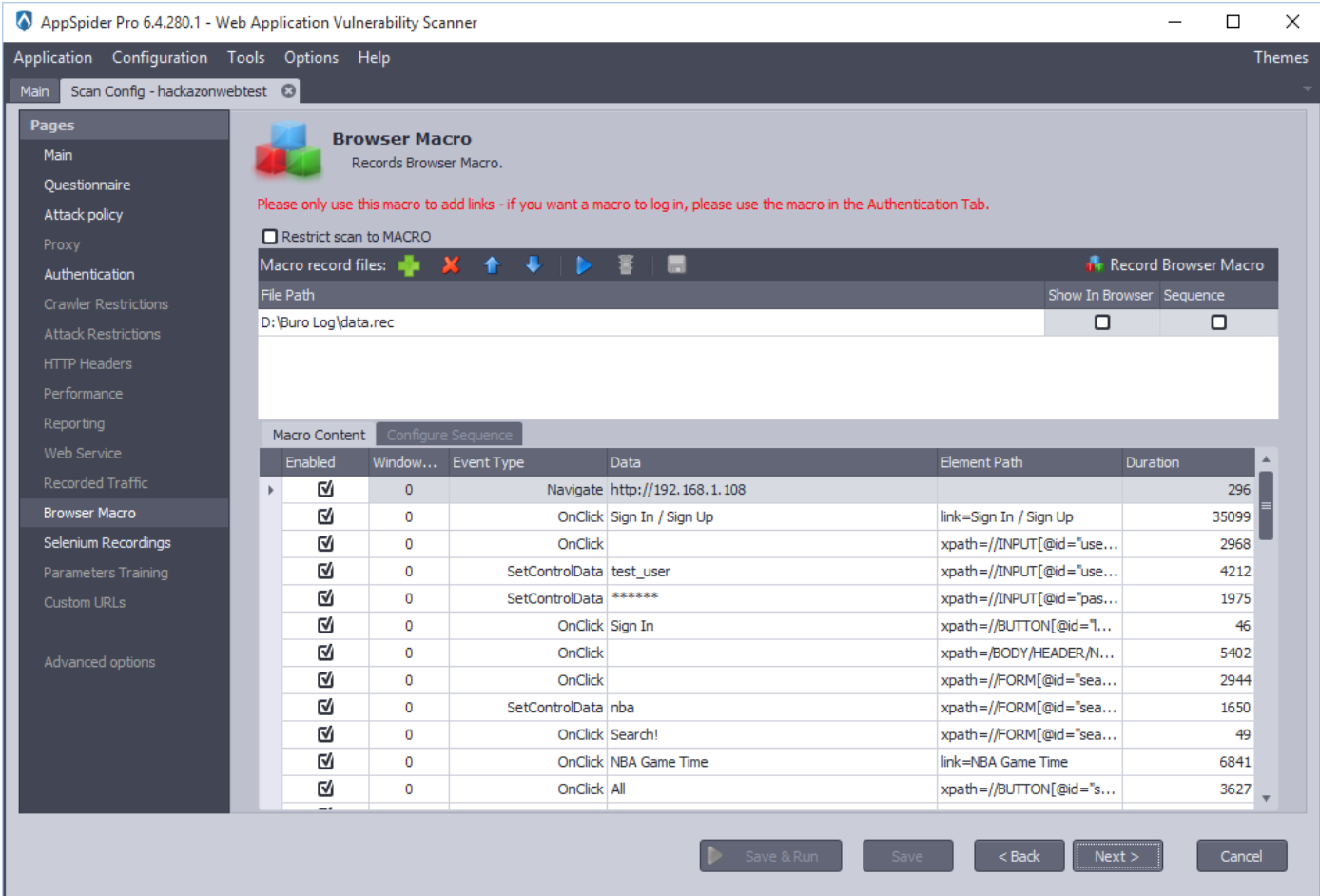Click the 35099 duration cell
Screen dimensions: 1320x896
click(x=1189, y=516)
